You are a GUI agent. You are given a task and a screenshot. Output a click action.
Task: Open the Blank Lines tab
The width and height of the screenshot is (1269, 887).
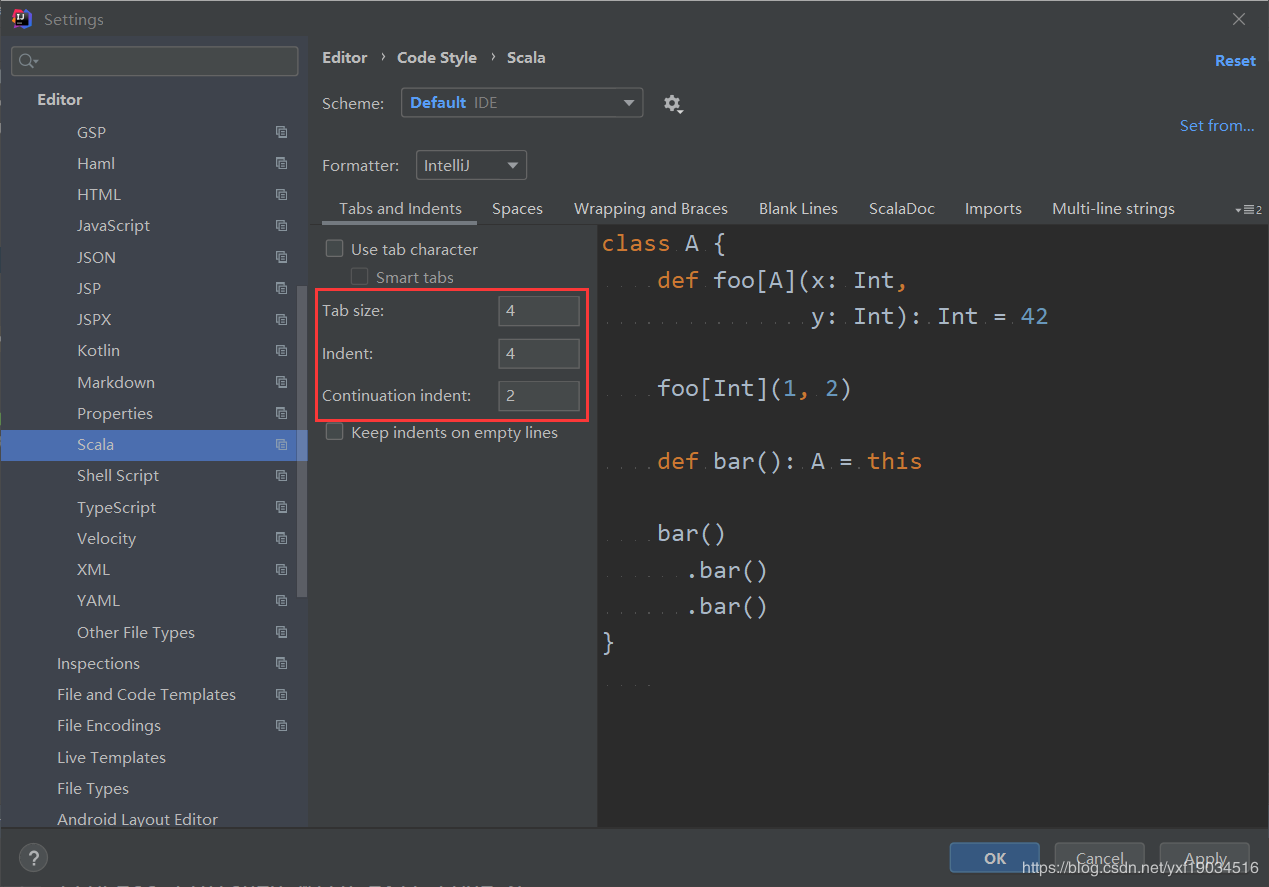[x=798, y=209]
